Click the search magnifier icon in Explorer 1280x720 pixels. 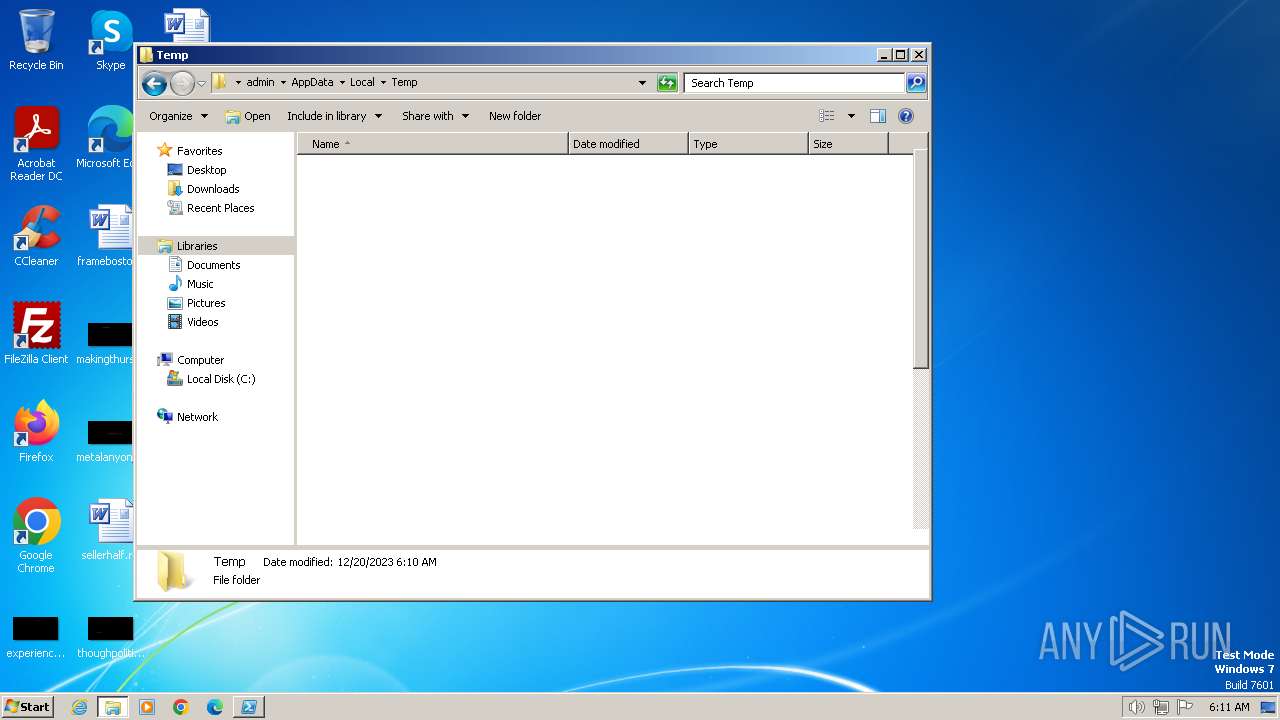click(x=915, y=83)
